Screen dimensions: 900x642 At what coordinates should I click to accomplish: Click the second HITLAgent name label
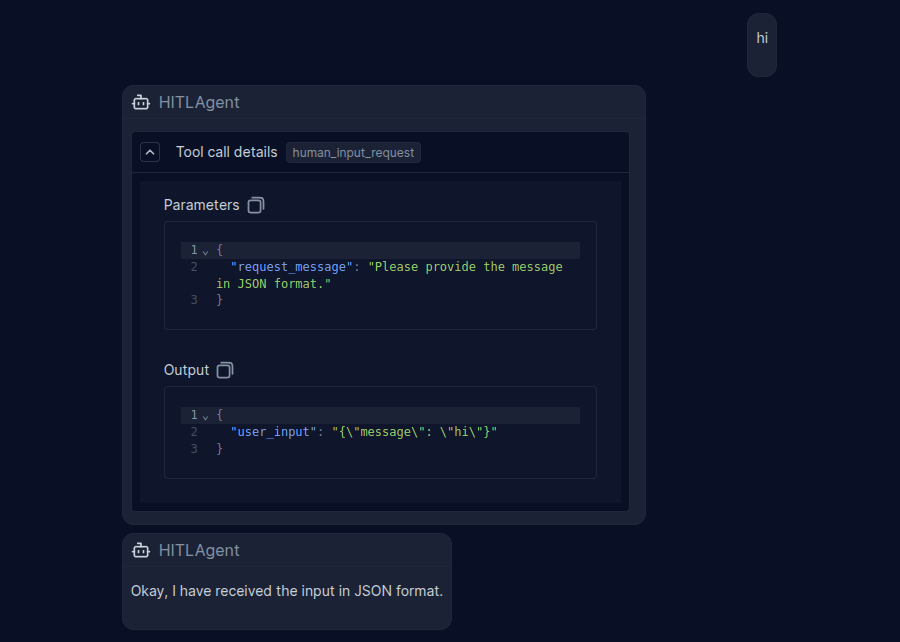point(199,551)
